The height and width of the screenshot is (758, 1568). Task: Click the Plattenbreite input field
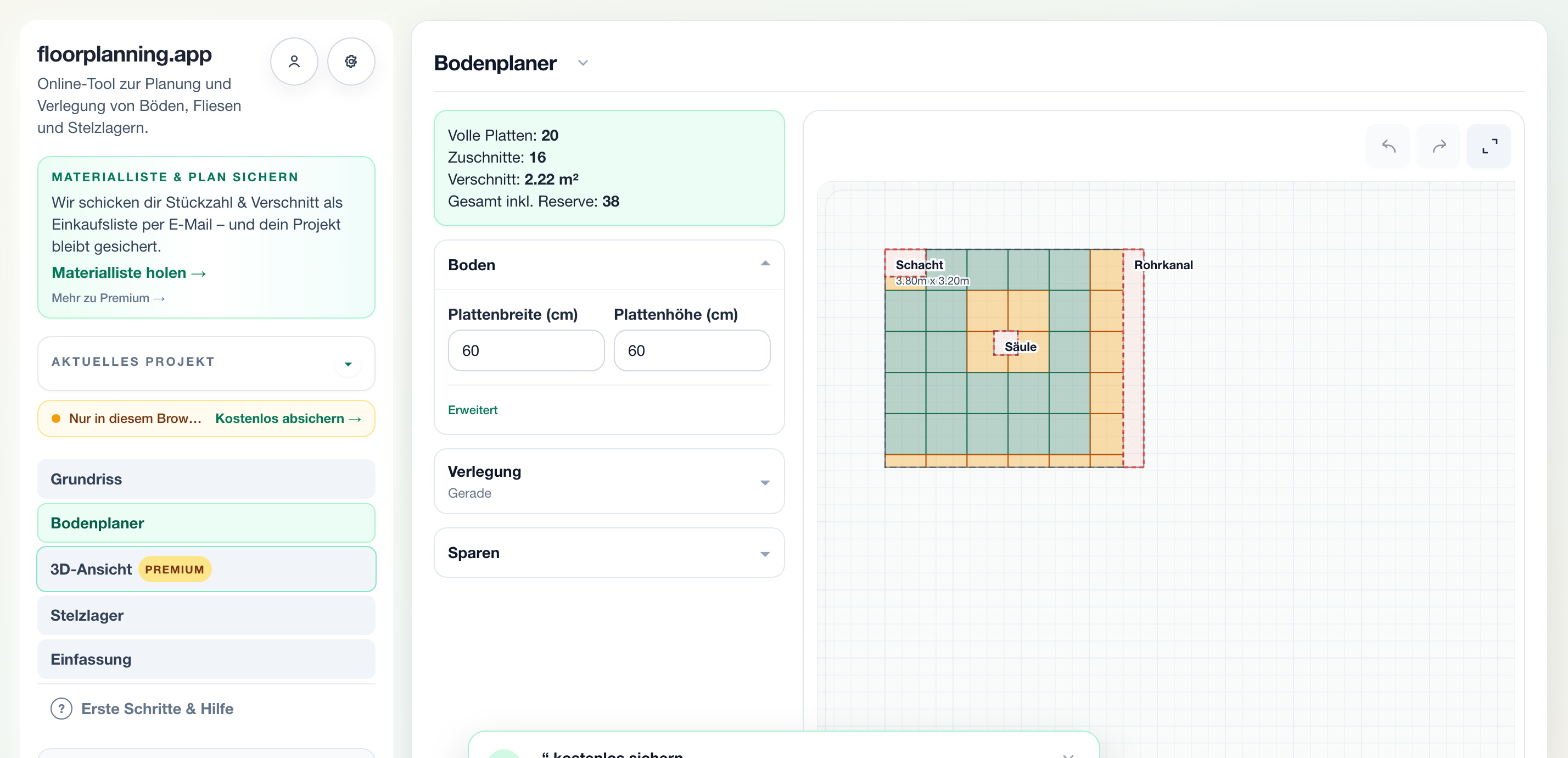[x=527, y=350]
